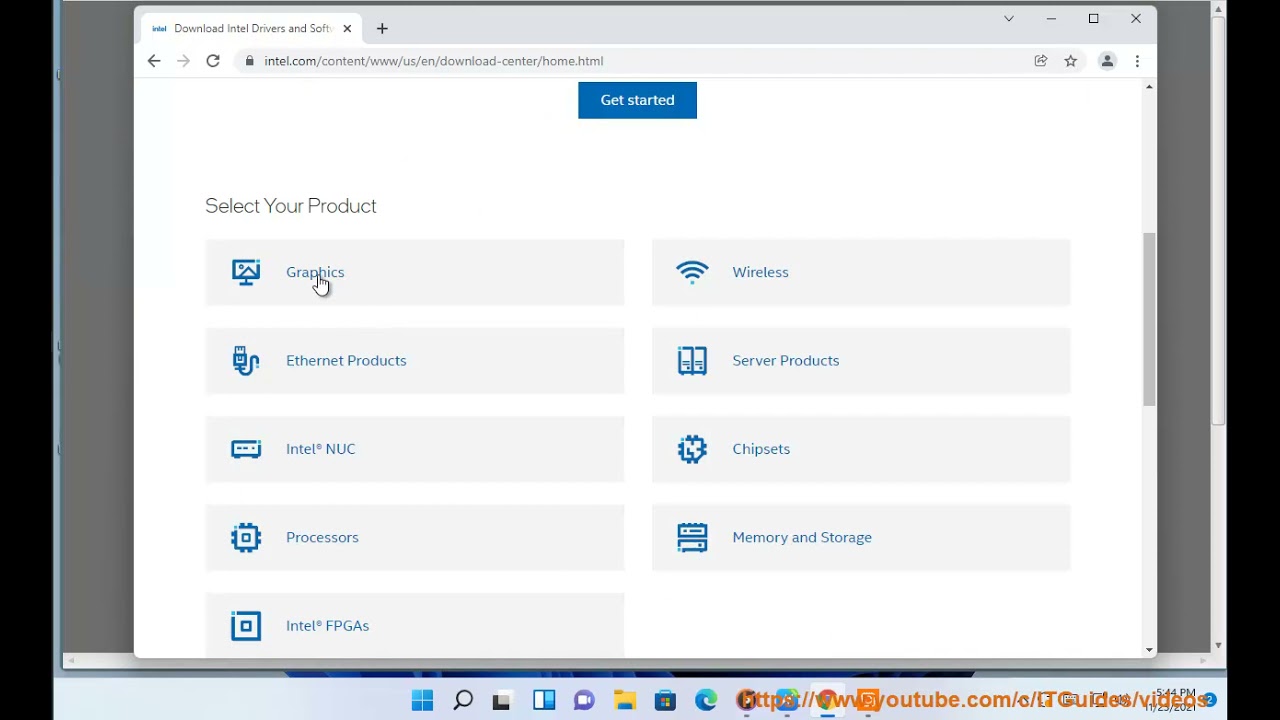Open Microsoft Edge from the taskbar
Screen dimensions: 1280x720
point(706,701)
